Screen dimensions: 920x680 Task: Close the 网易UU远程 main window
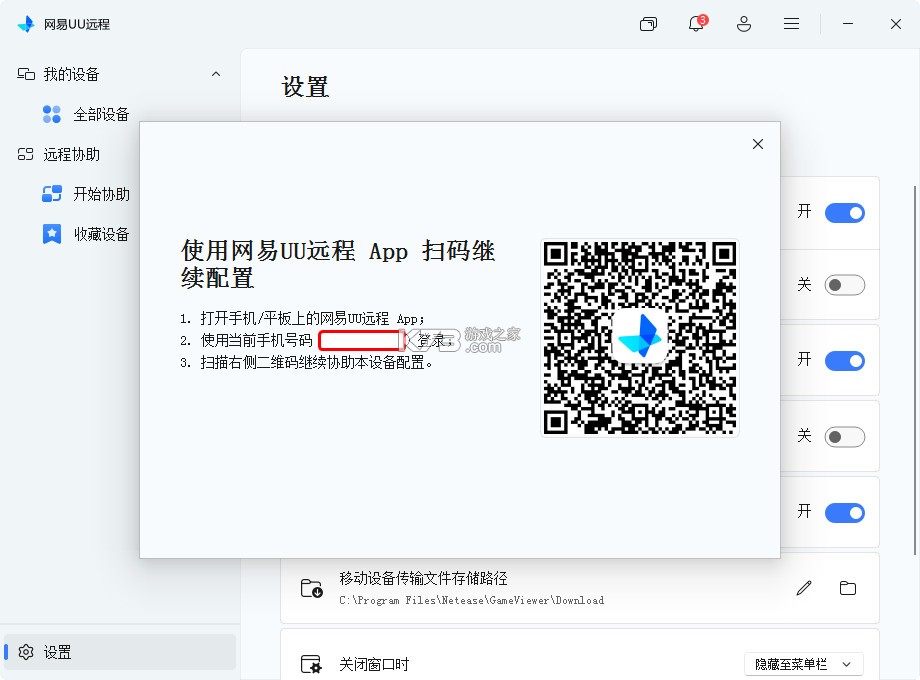(895, 24)
